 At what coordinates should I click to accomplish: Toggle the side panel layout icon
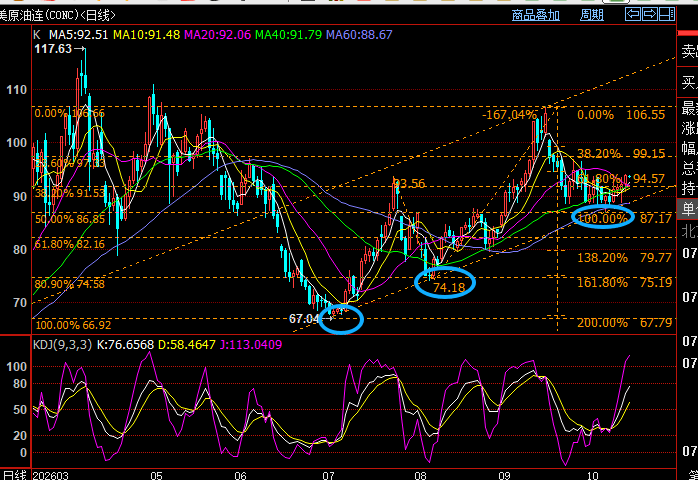(x=666, y=14)
